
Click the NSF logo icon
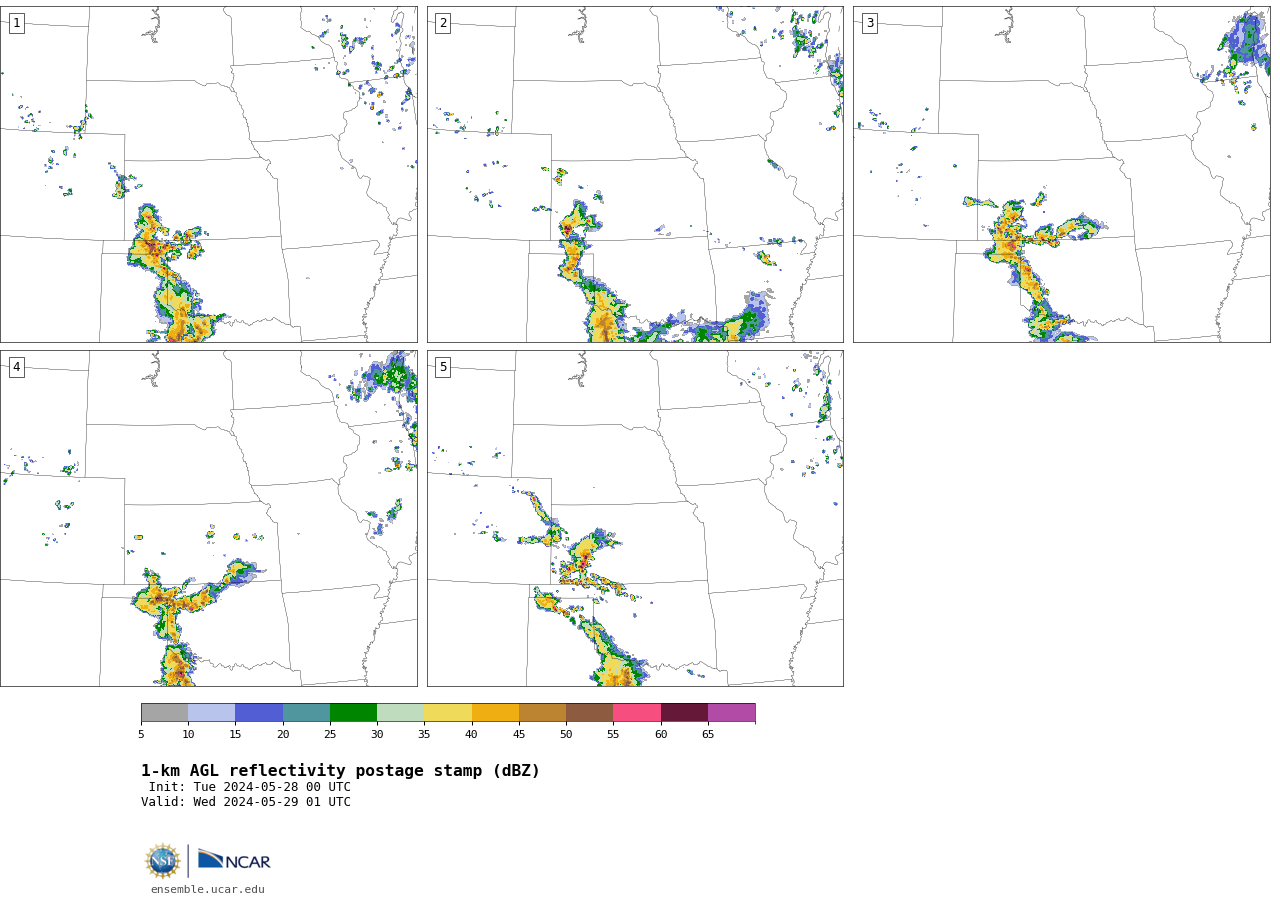coord(163,861)
